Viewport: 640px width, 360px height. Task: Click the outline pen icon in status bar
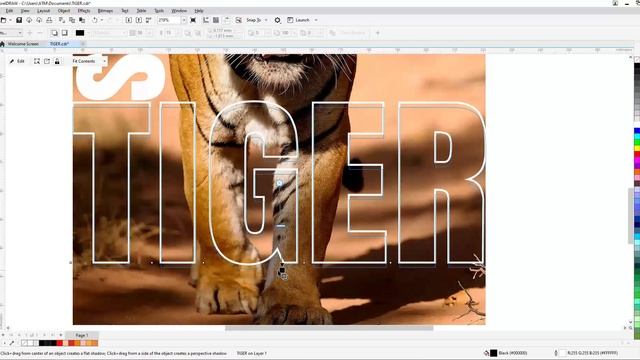pyautogui.click(x=556, y=353)
